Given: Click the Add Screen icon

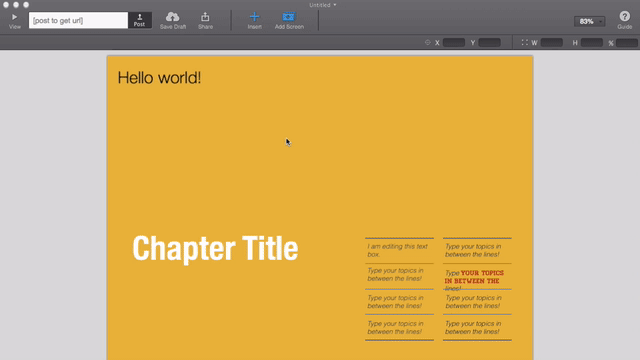Looking at the screenshot, I should coord(289,17).
